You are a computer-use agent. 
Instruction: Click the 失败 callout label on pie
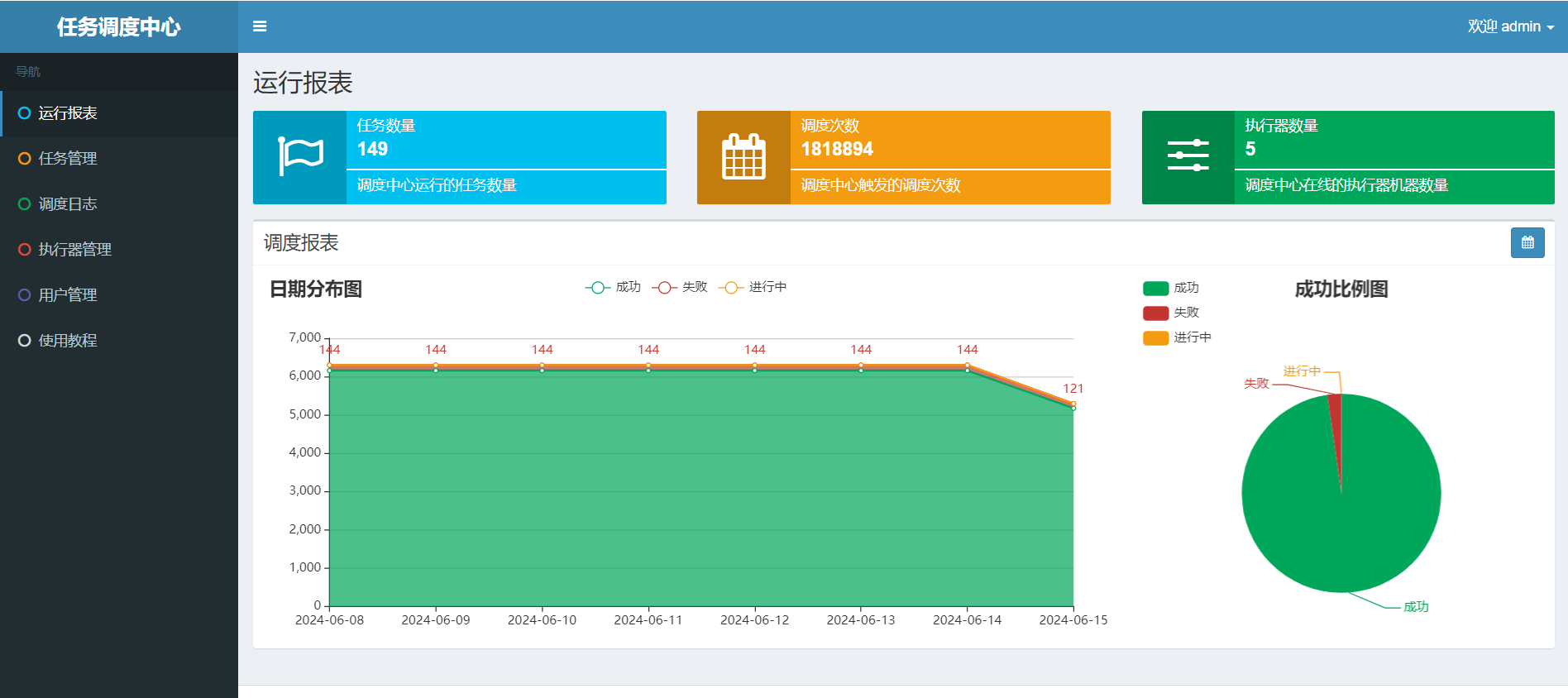tap(1256, 384)
